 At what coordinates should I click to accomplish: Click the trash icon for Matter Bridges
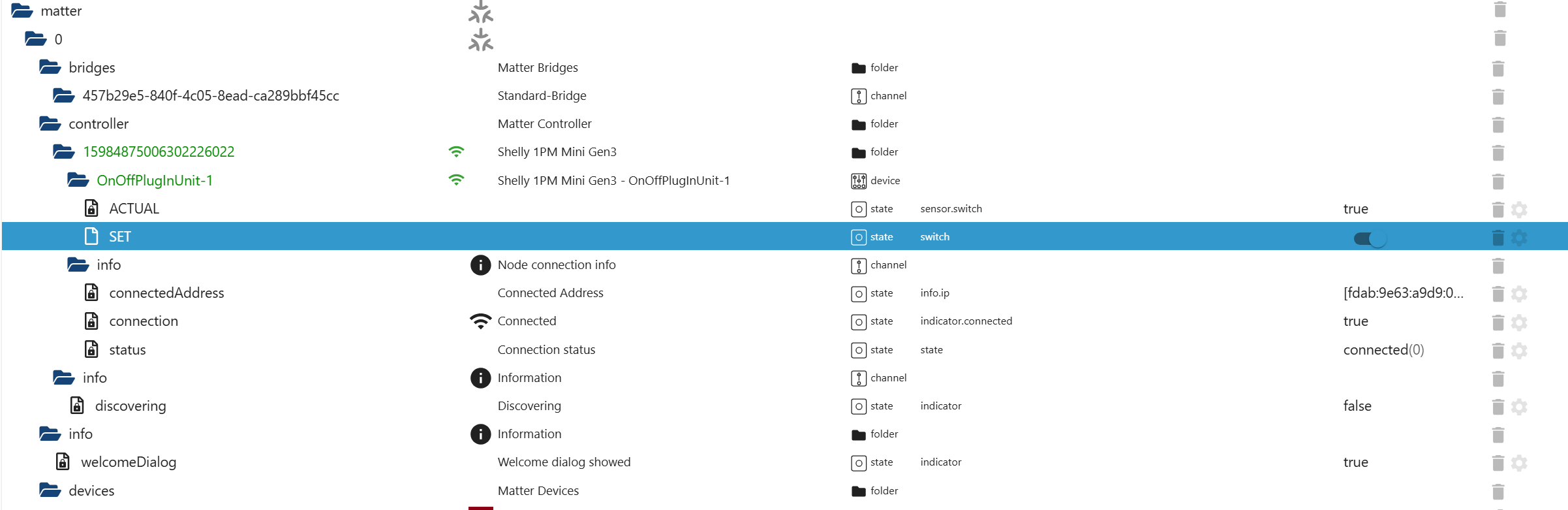tap(1498, 69)
